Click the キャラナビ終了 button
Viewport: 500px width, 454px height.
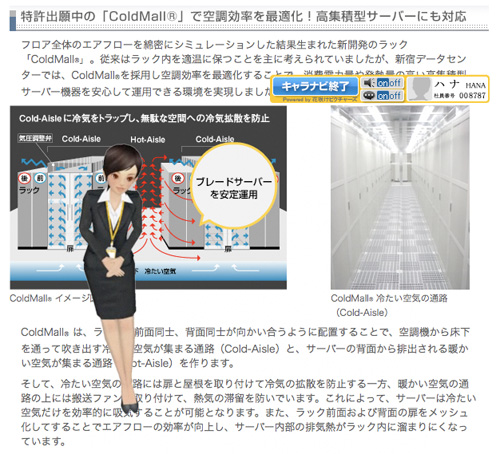click(x=315, y=86)
